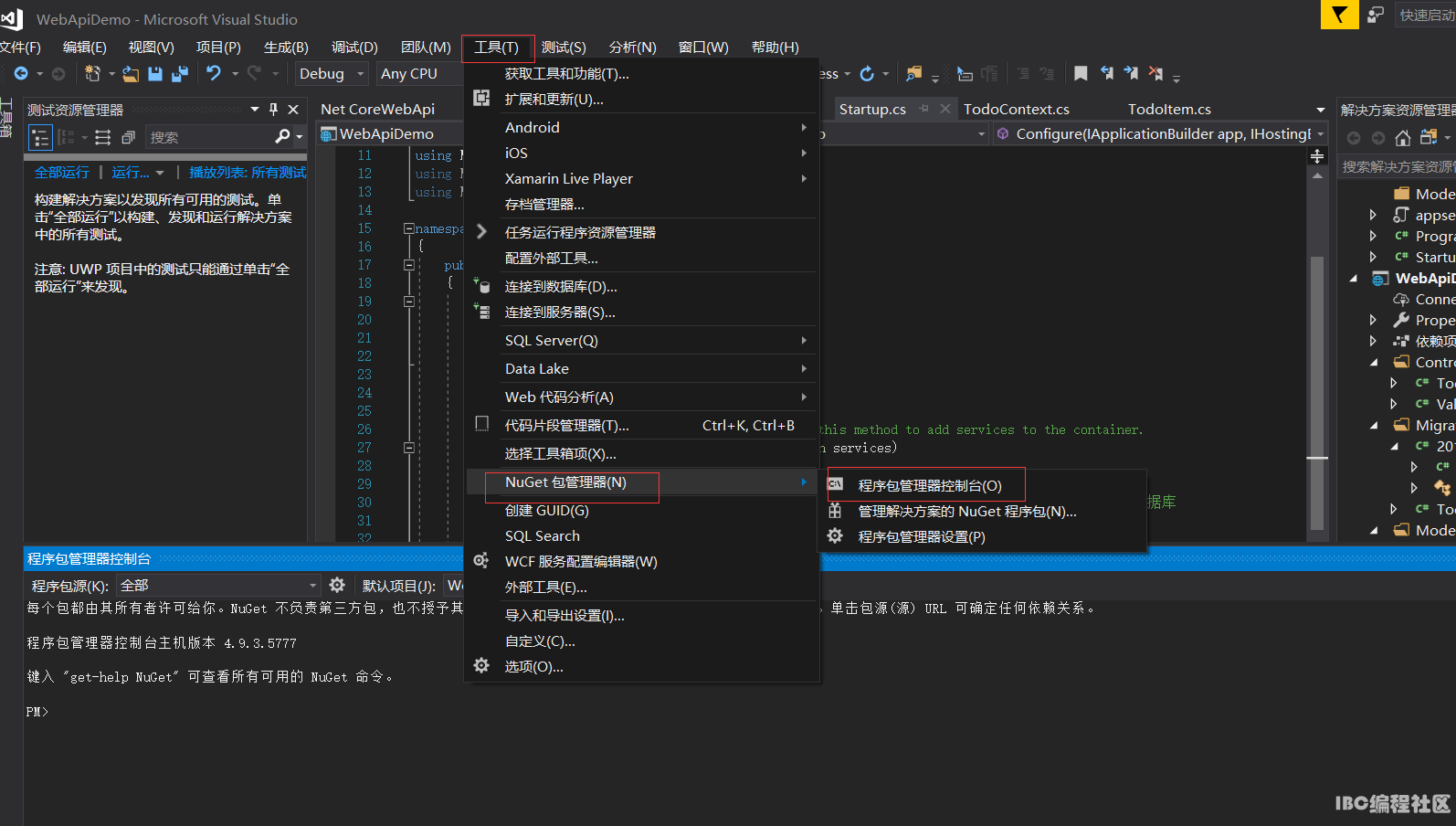Viewport: 1456px width, 826px height.
Task: Click the collapse-all icon in Test Explorer
Action: (129, 138)
